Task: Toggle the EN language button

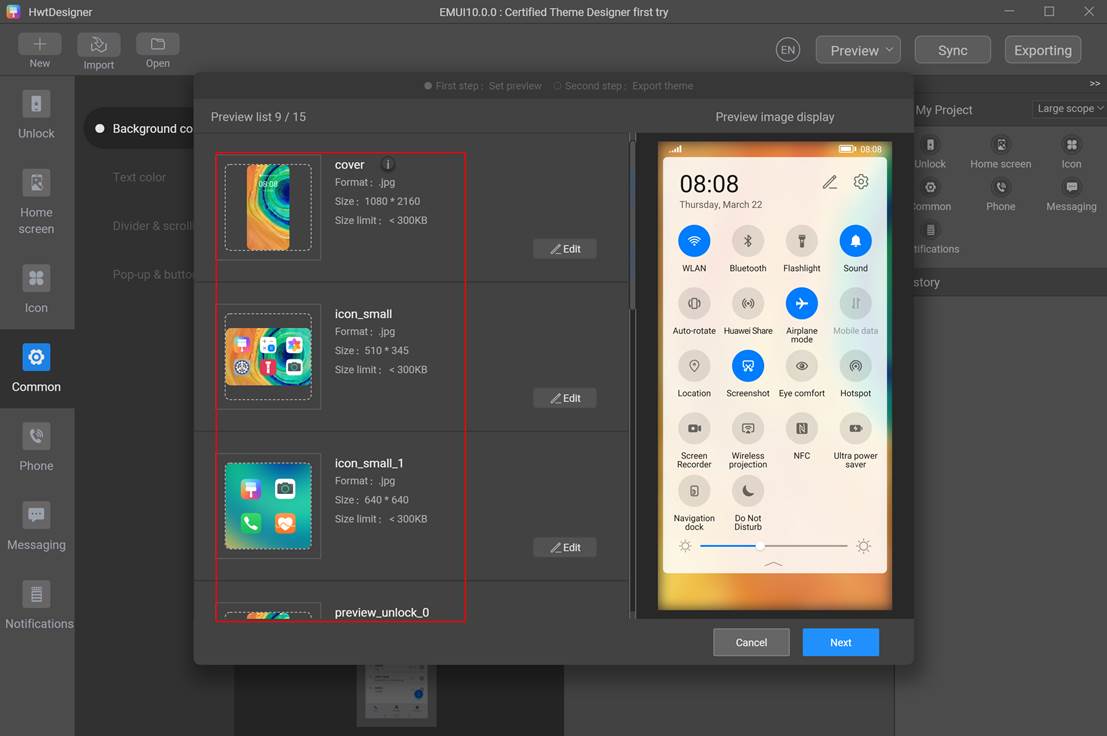Action: (x=788, y=50)
